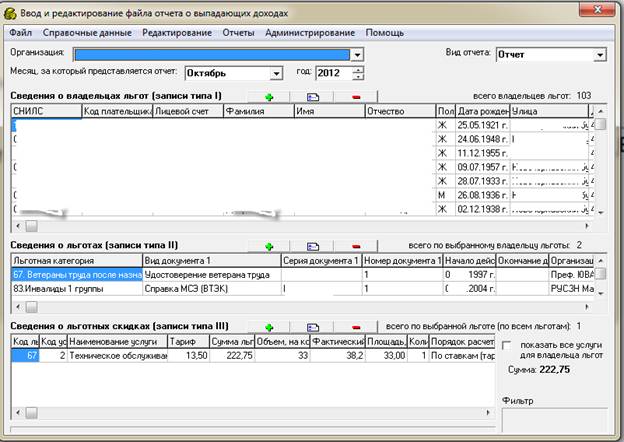This screenshot has width=624, height=442.
Task: Add a new discount record (type III)
Action: (269, 327)
